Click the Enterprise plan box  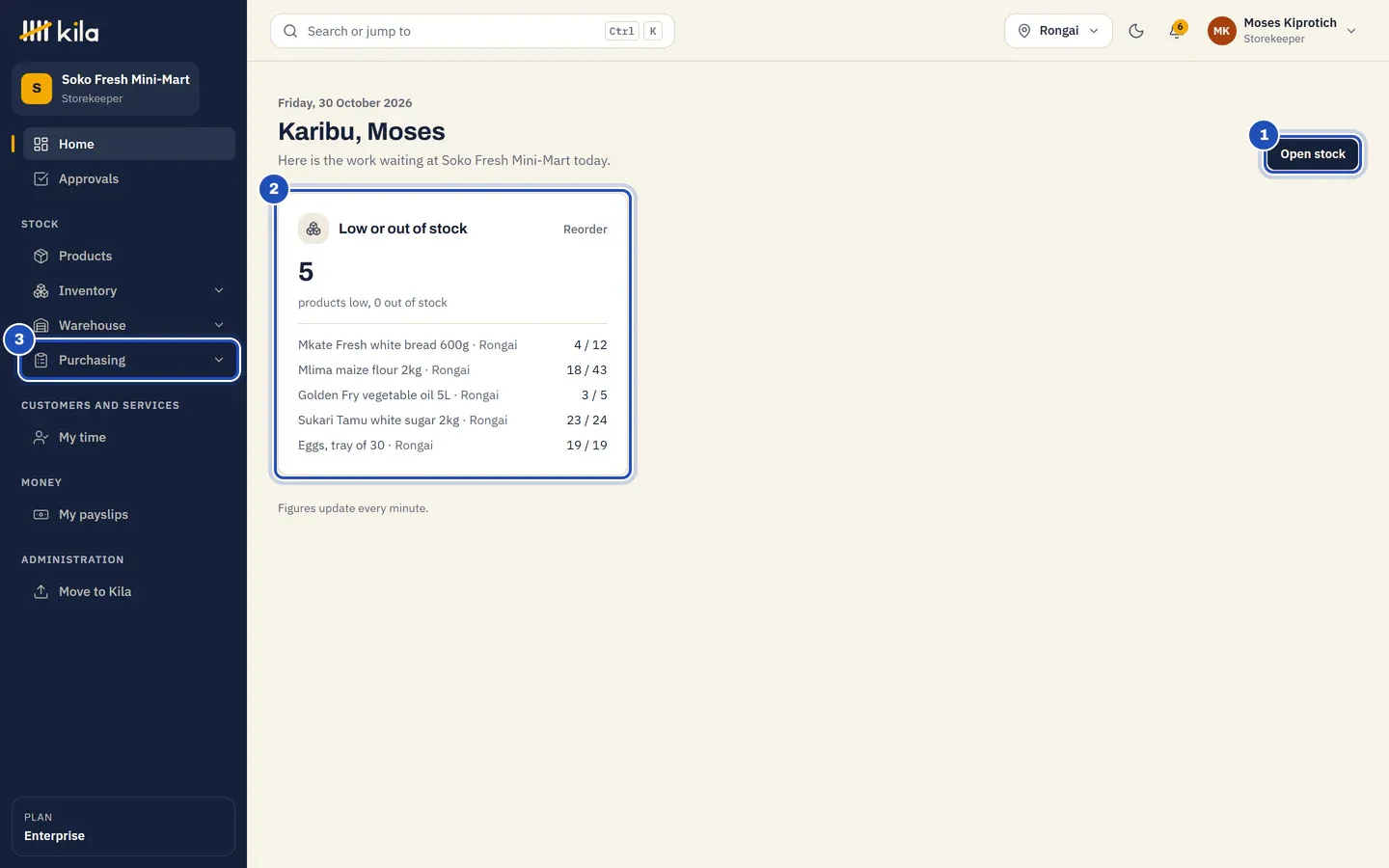tap(123, 827)
